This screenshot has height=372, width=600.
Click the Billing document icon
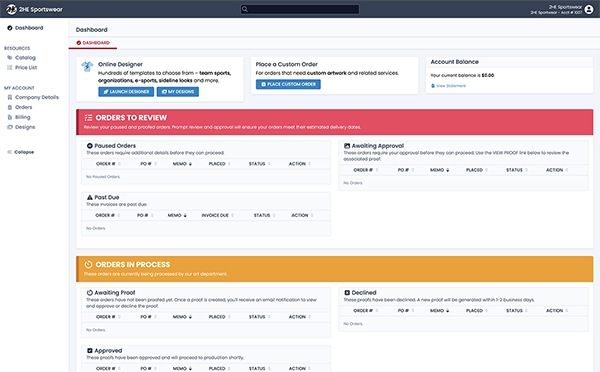10,117
